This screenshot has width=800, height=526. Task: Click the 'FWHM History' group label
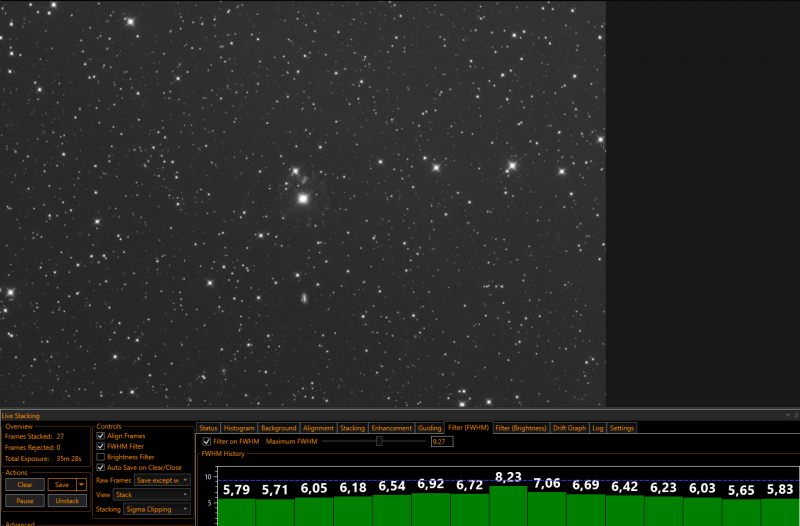tap(223, 454)
